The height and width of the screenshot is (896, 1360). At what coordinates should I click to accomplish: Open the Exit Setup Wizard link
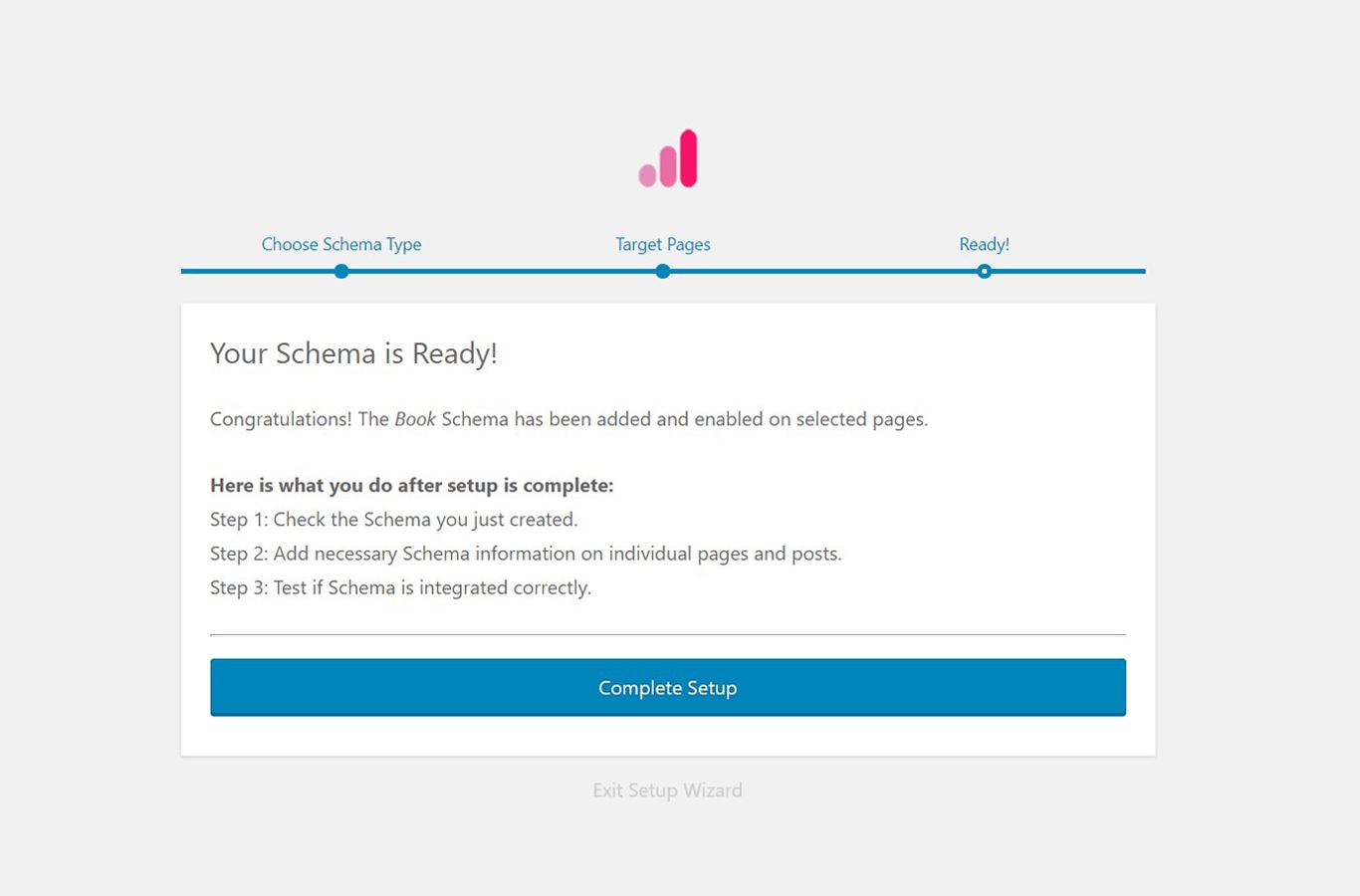click(667, 789)
